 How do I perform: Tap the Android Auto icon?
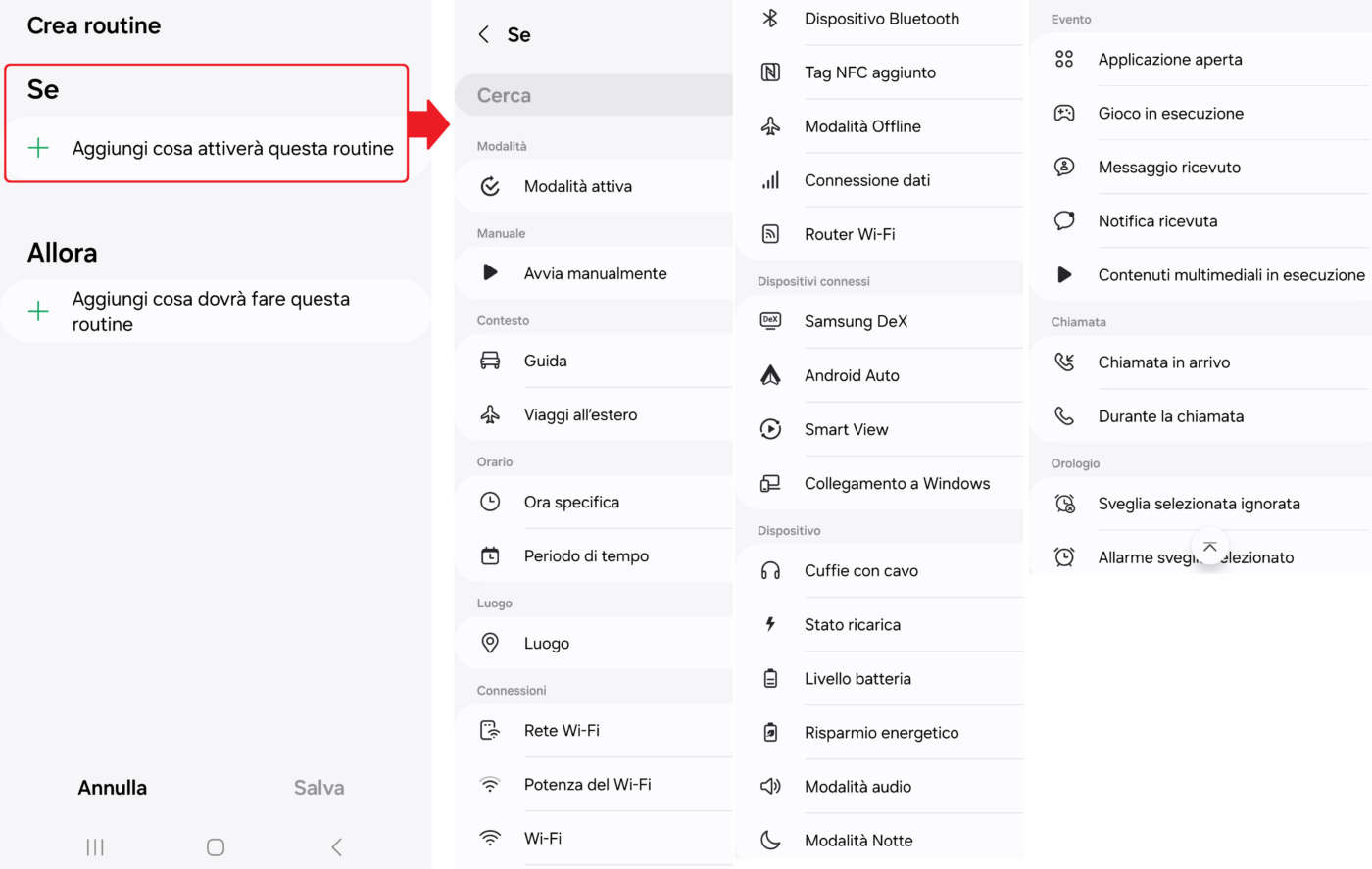[x=770, y=375]
